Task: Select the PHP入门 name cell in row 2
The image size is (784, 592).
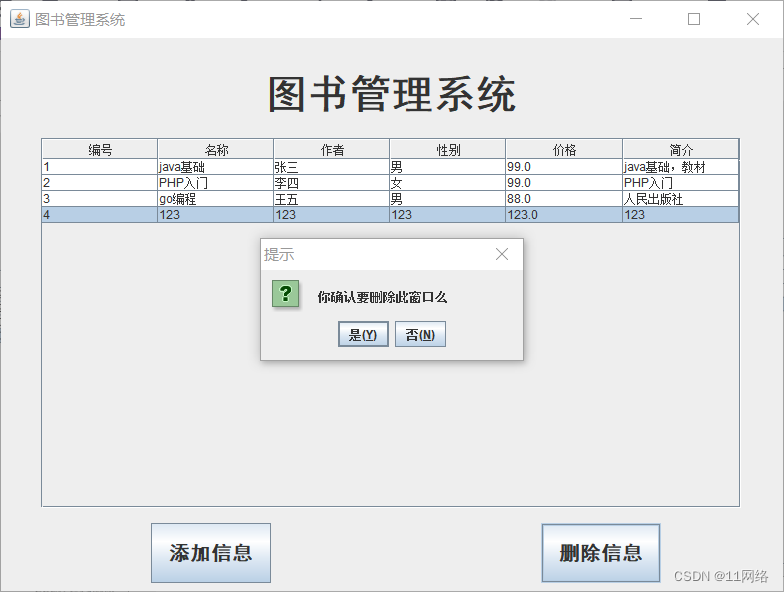Action: pyautogui.click(x=216, y=182)
